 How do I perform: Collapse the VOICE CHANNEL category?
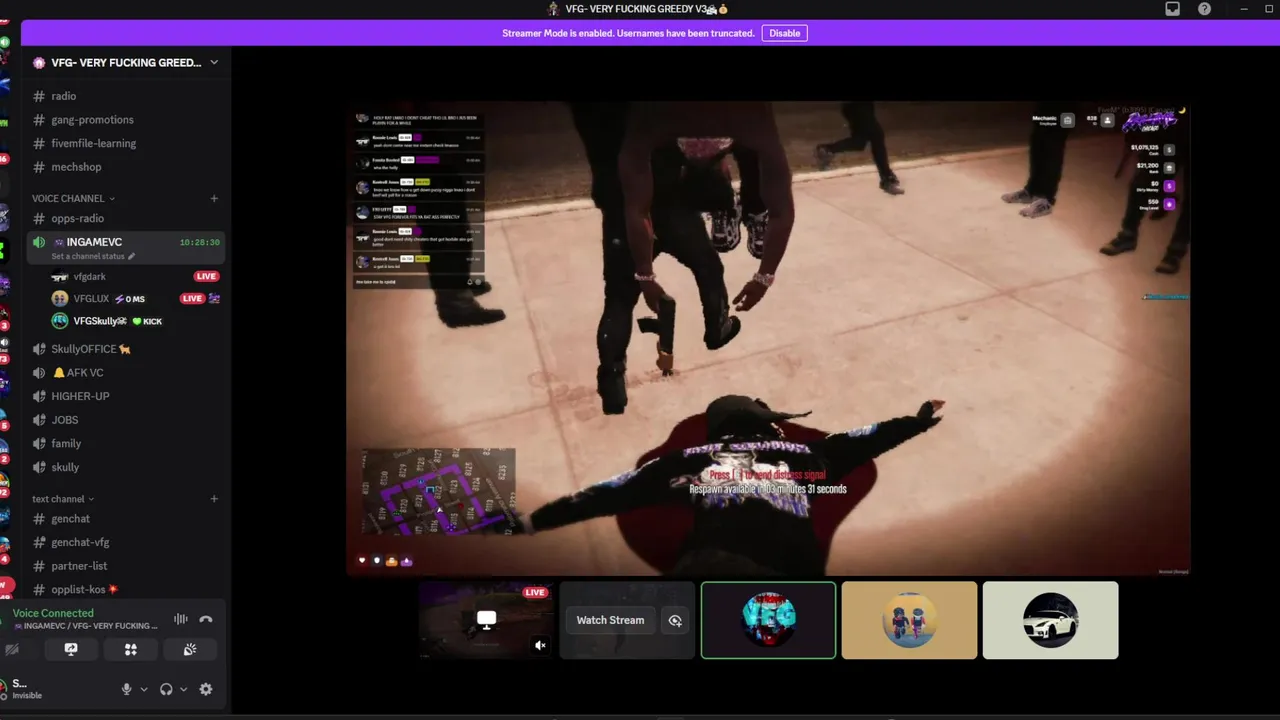[x=73, y=198]
